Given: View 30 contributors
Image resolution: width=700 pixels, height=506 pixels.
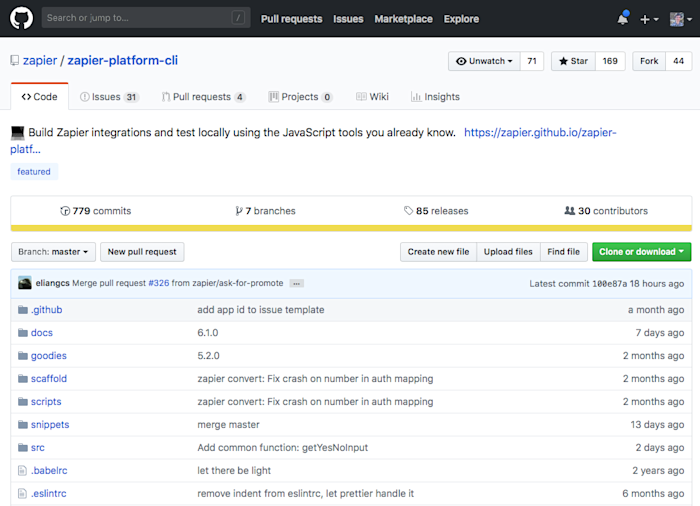Looking at the screenshot, I should click(x=606, y=211).
